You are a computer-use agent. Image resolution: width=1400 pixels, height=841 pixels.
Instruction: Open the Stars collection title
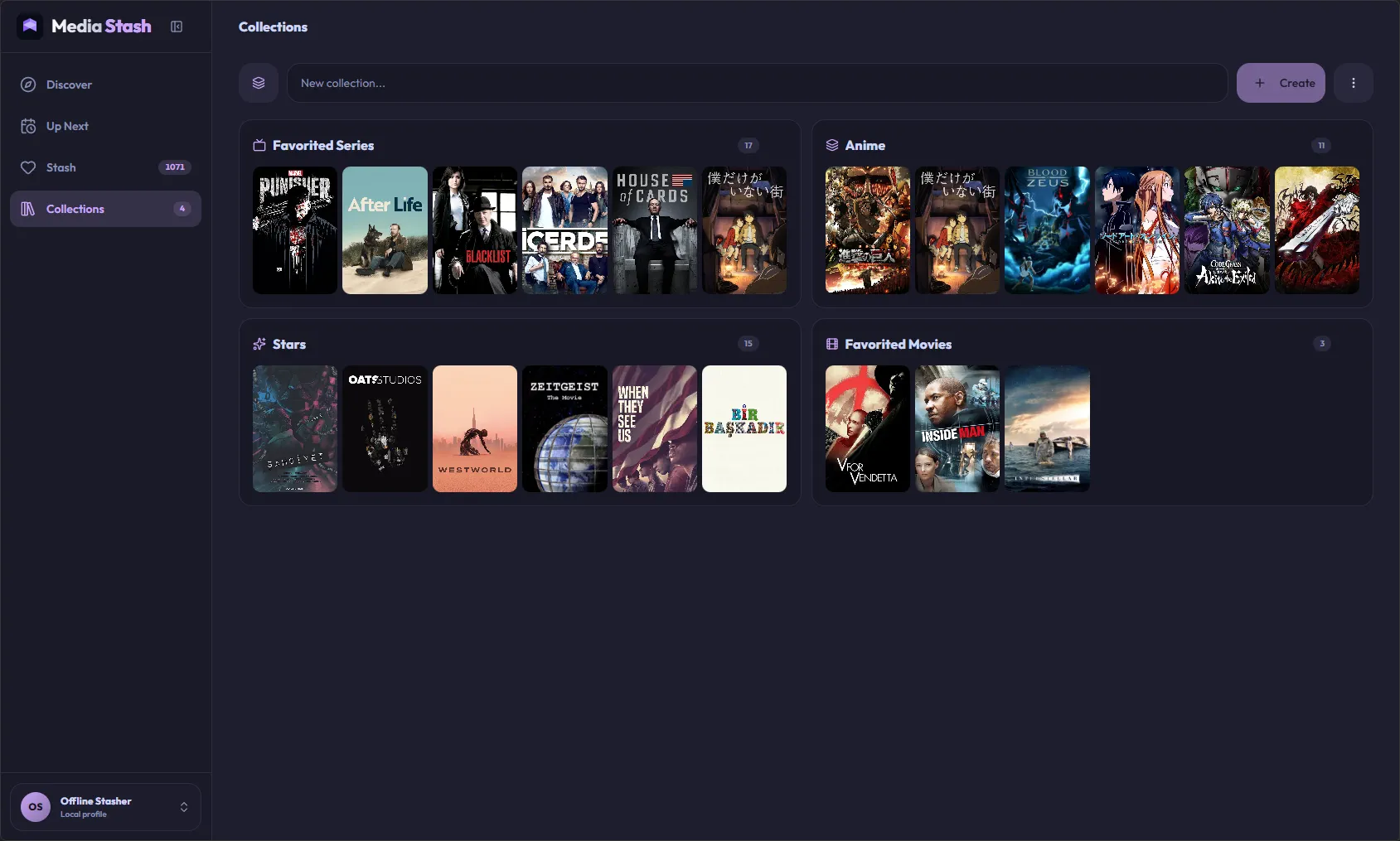289,344
